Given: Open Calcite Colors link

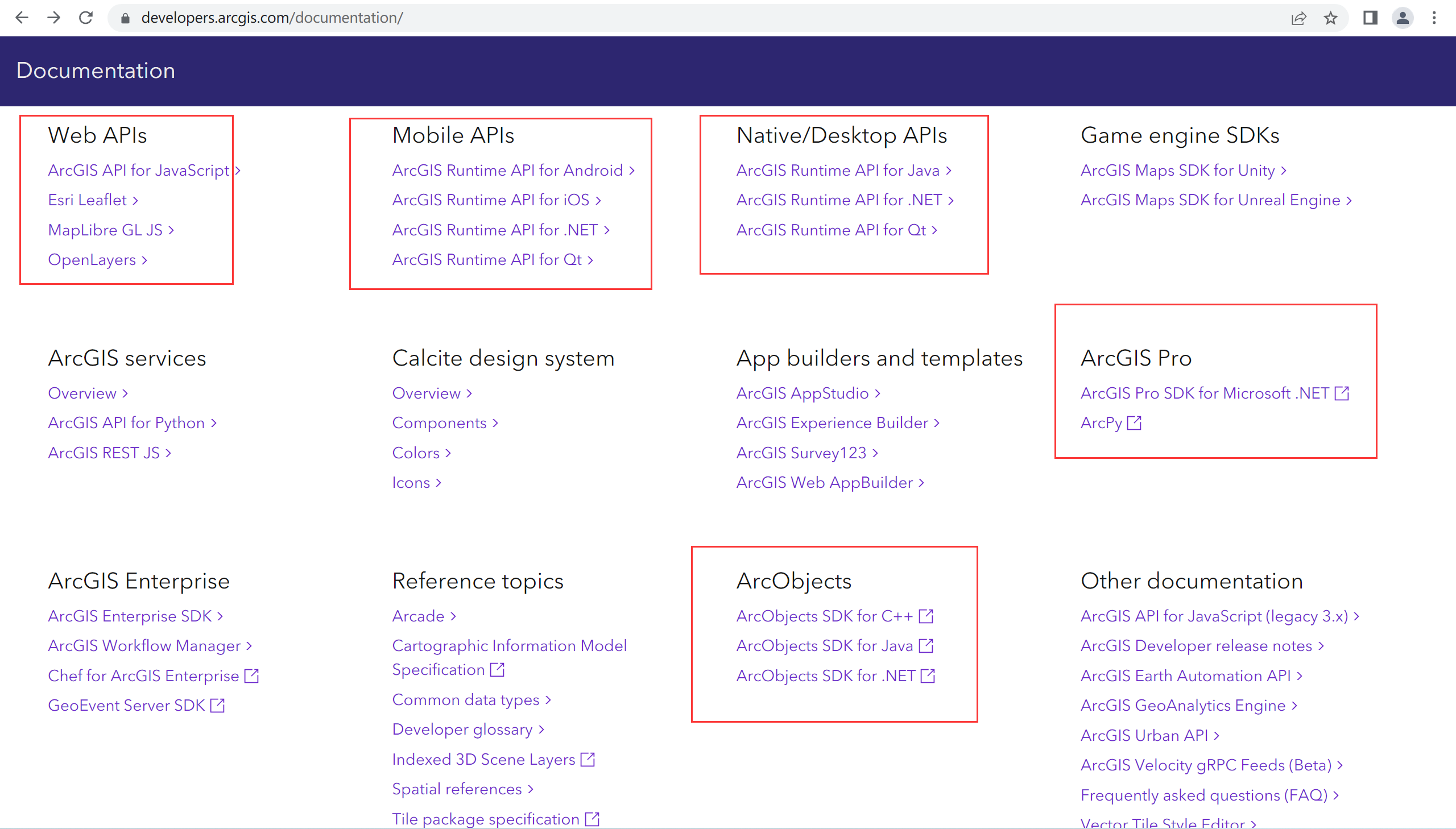Looking at the screenshot, I should click(421, 453).
